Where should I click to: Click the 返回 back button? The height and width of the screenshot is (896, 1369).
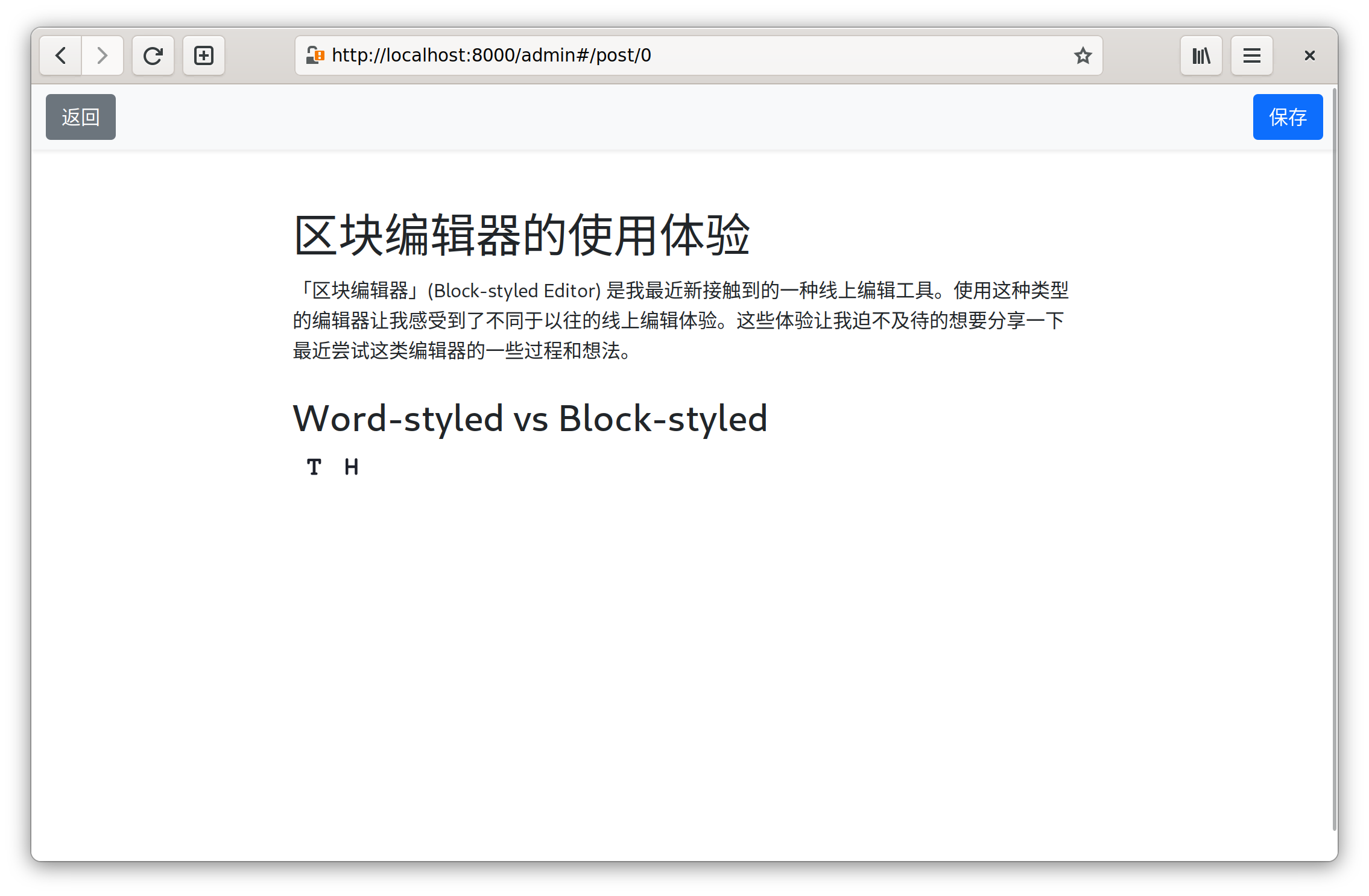click(81, 117)
